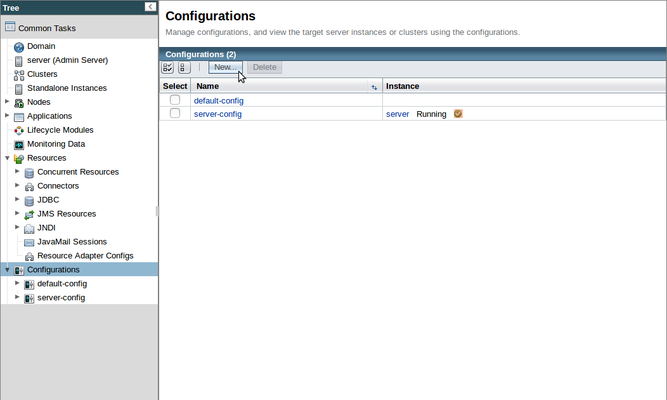Expand the server-config tree node
Screen dimensions: 667x400
(x=17, y=297)
